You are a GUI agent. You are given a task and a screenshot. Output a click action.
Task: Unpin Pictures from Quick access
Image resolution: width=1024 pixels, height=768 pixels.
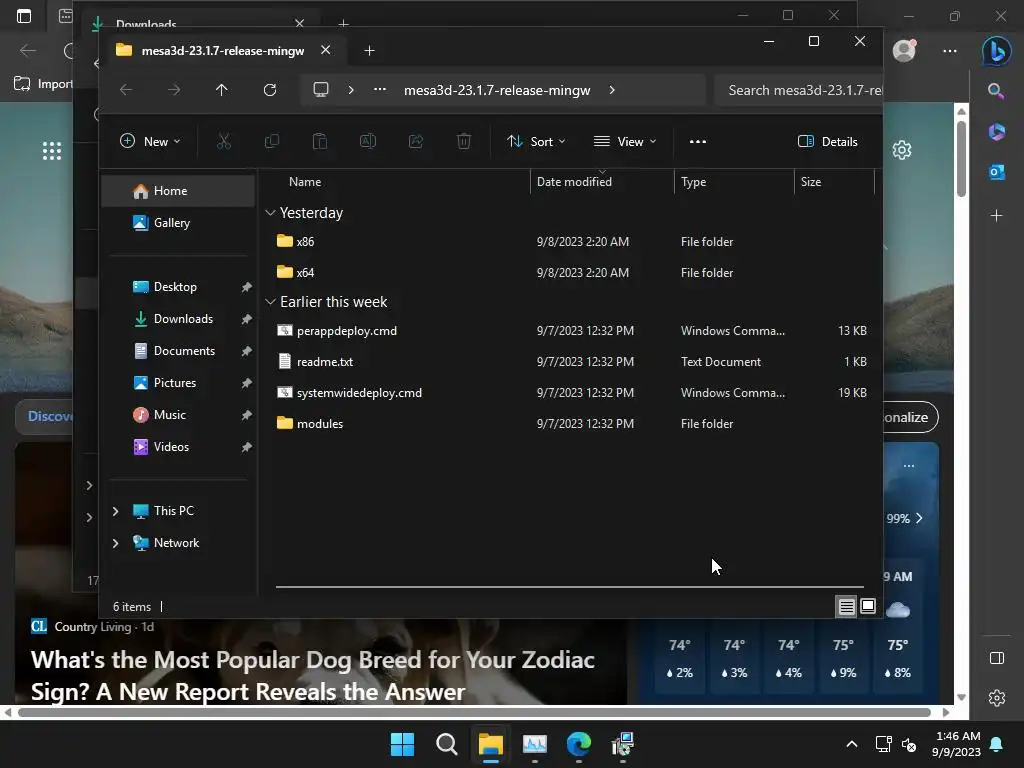pyautogui.click(x=246, y=383)
